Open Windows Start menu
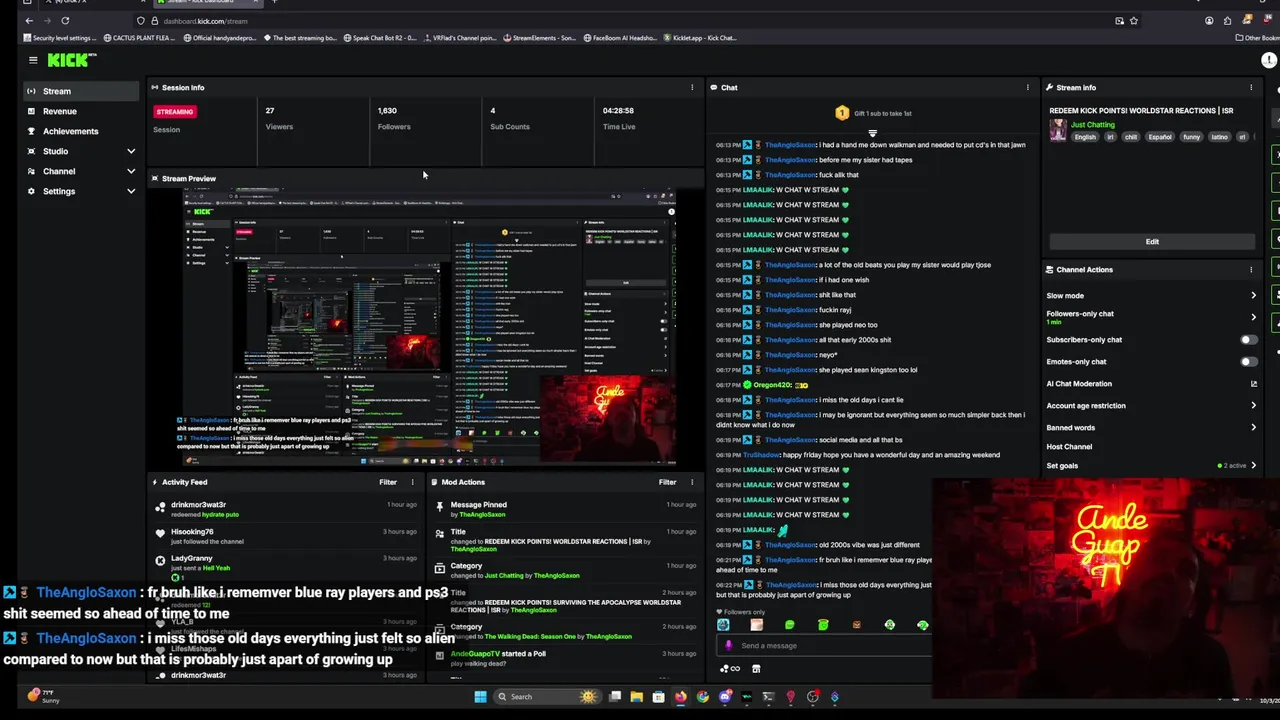This screenshot has width=1280, height=720. (x=480, y=697)
